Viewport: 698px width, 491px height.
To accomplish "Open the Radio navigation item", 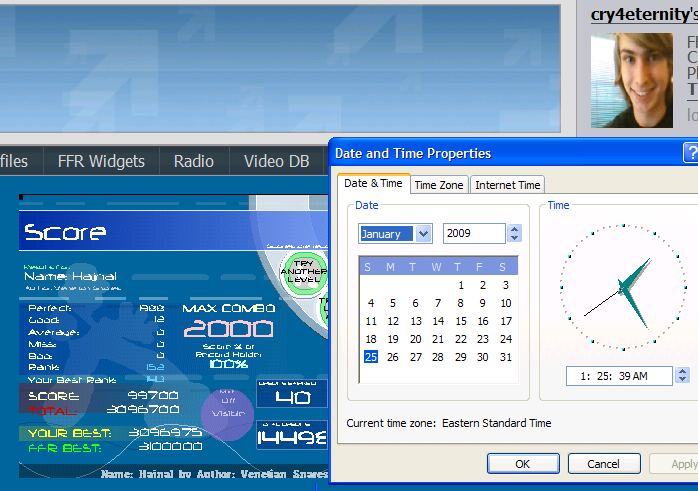I will pyautogui.click(x=194, y=161).
